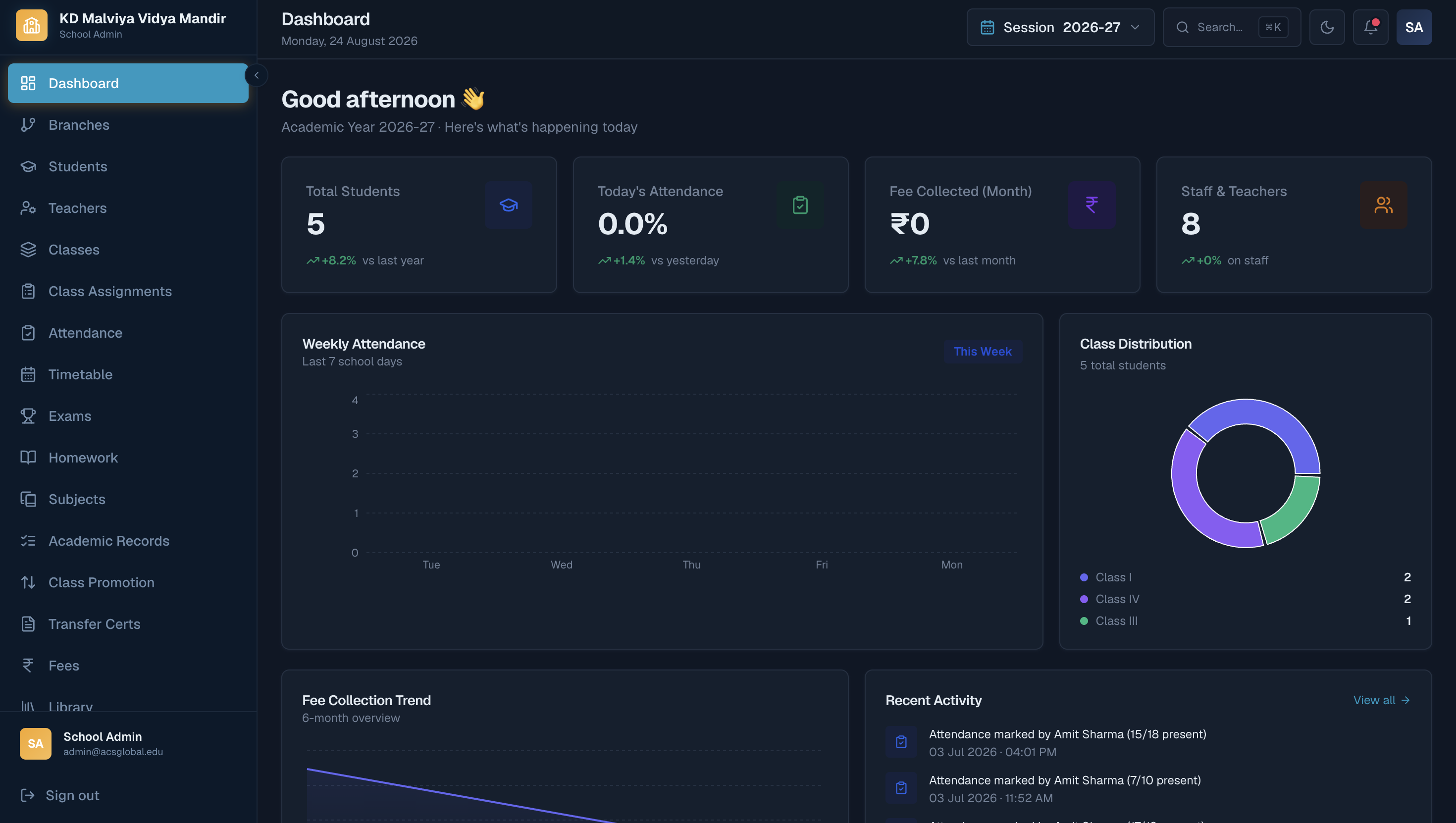Click the Mon label on attendance chart
The height and width of the screenshot is (823, 1456).
pos(952,565)
